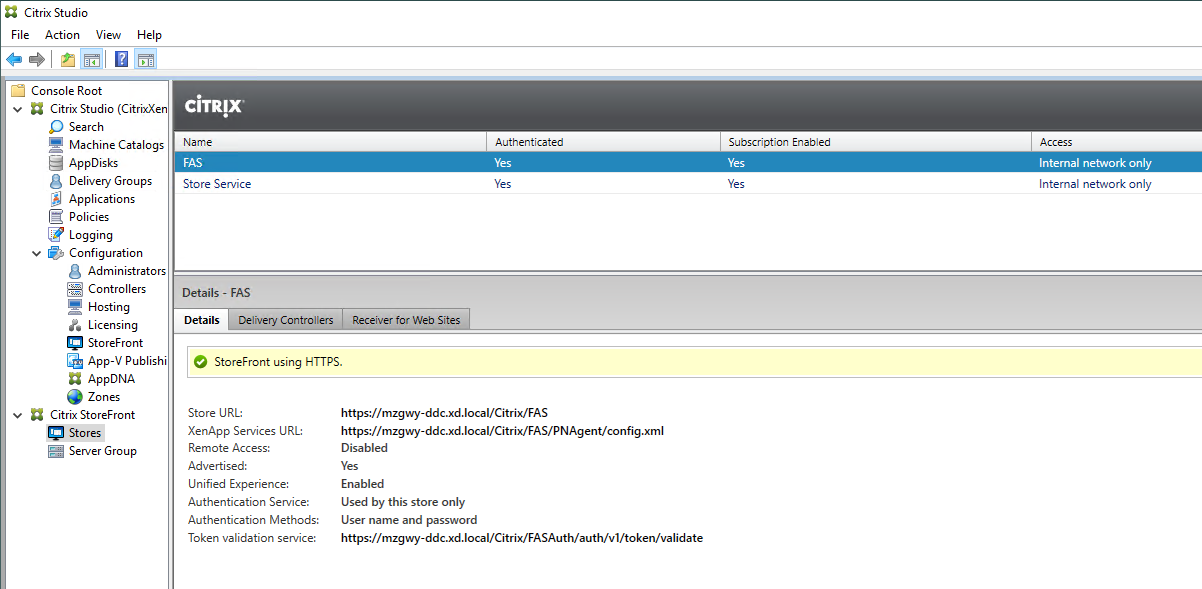Click the blue Help toolbar icon
Viewport: 1202px width, 589px height.
click(x=122, y=60)
